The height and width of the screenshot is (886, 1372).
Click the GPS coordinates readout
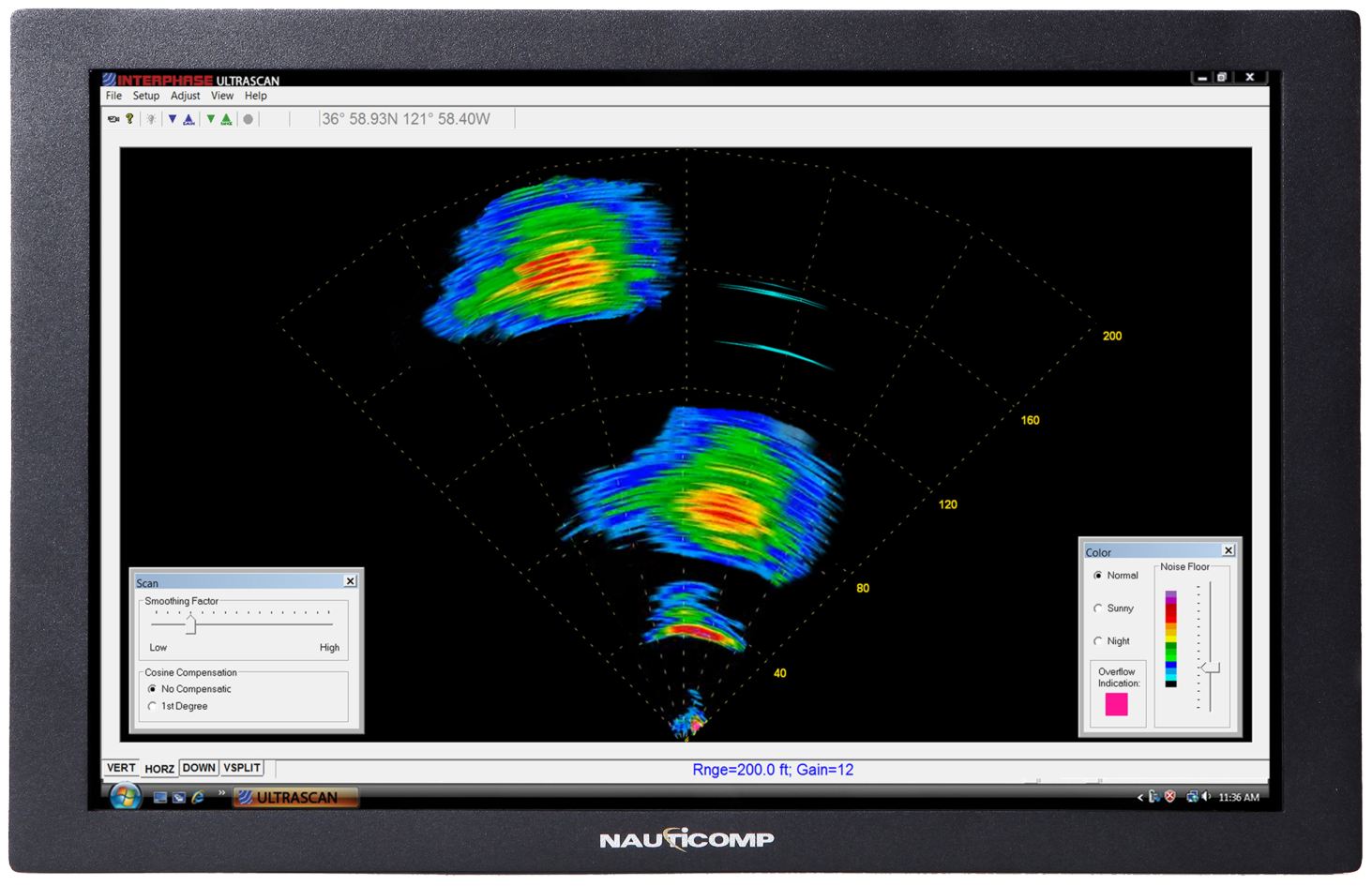pyautogui.click(x=405, y=119)
